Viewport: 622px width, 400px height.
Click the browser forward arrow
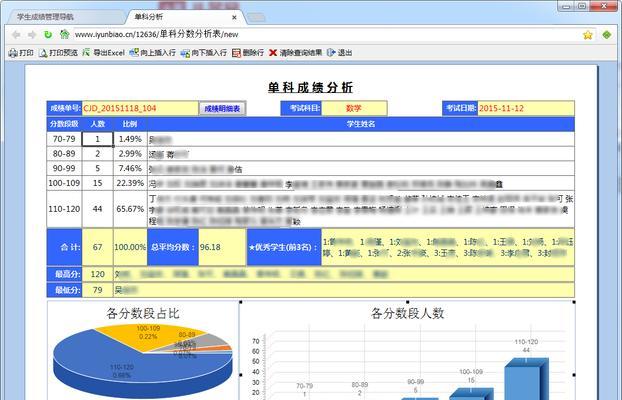(x=32, y=35)
